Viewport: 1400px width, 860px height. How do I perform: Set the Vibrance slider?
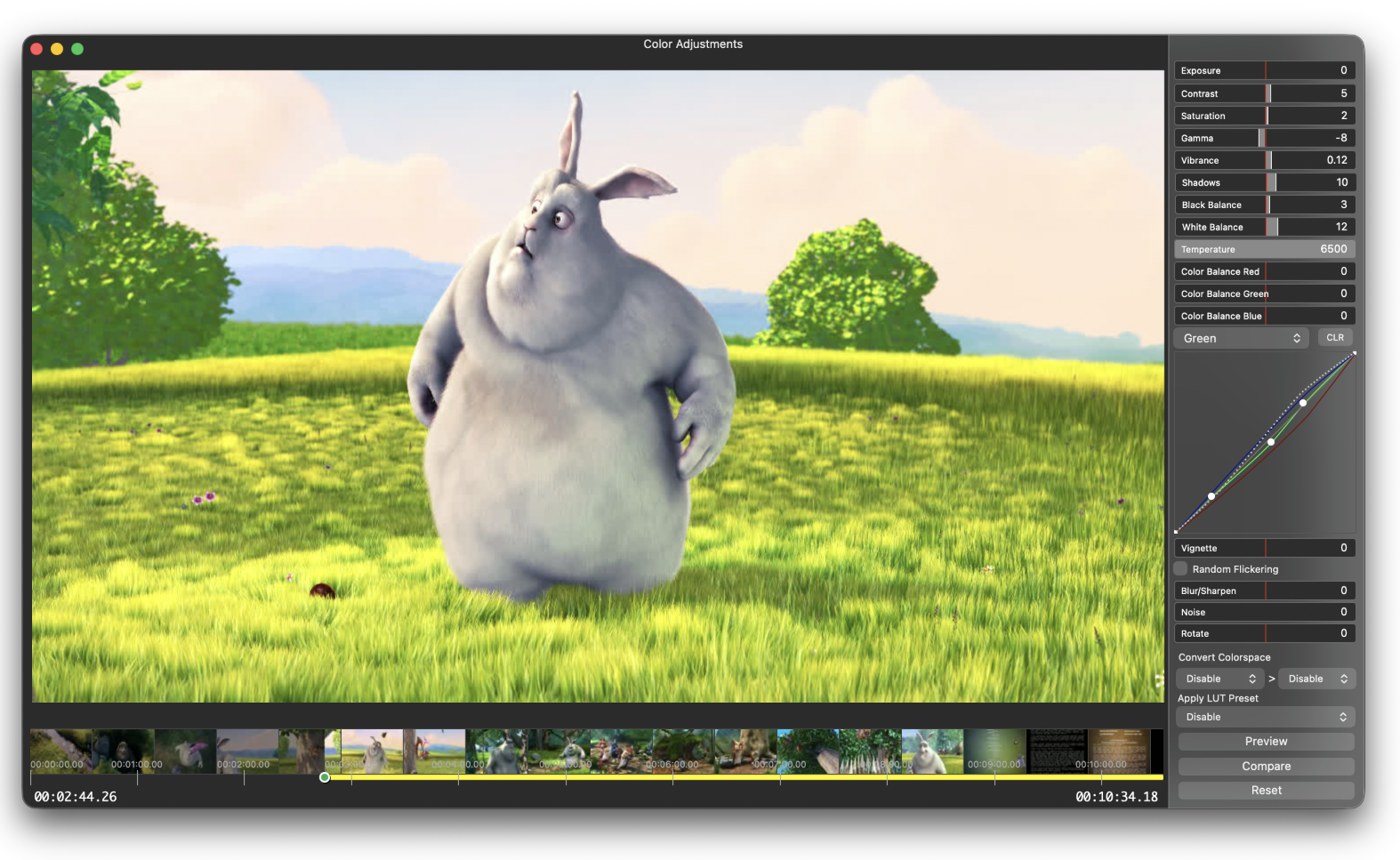(1265, 160)
